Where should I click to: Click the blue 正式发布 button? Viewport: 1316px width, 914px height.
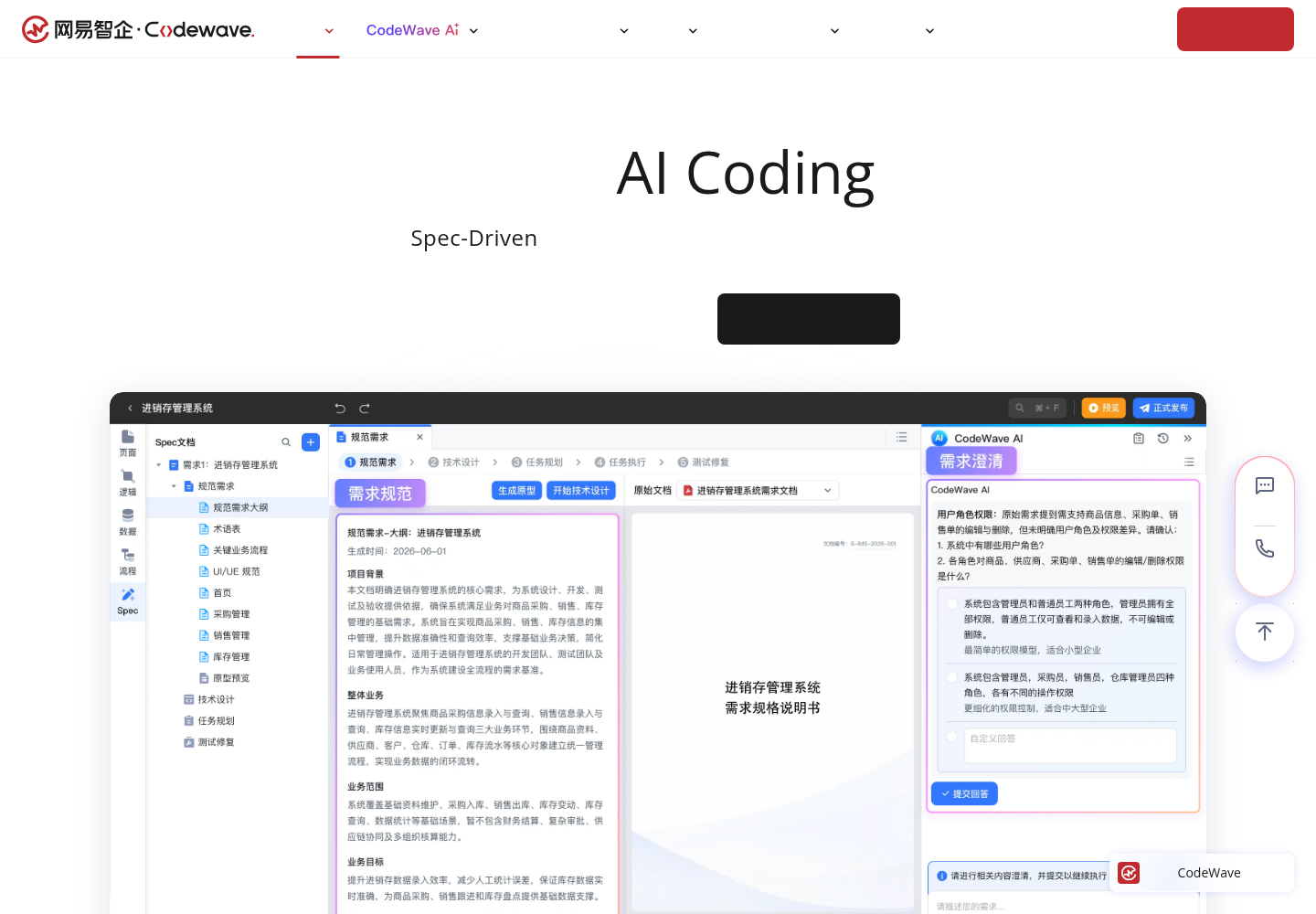(1163, 408)
